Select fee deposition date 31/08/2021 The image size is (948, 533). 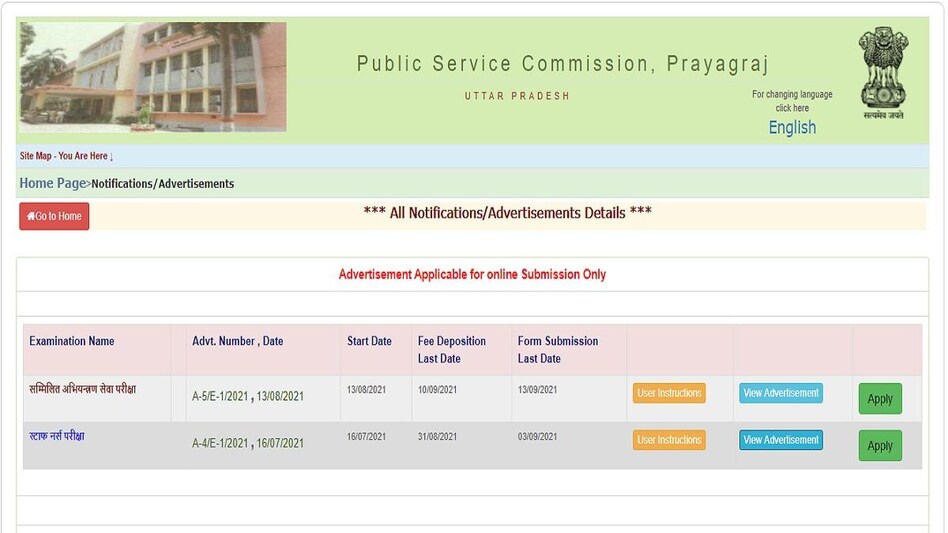pyautogui.click(x=438, y=436)
